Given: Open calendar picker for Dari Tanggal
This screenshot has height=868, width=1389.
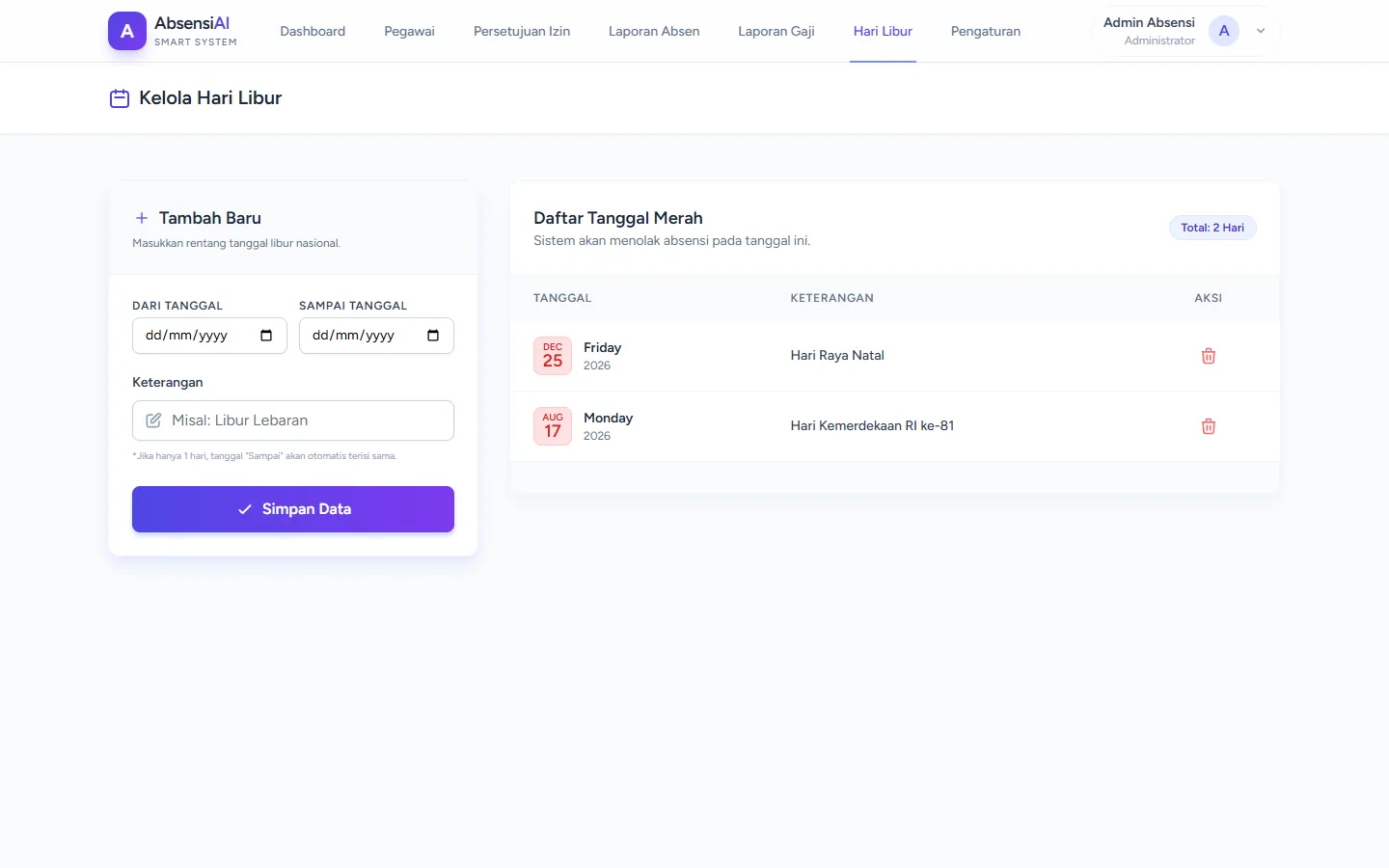Looking at the screenshot, I should (x=266, y=336).
